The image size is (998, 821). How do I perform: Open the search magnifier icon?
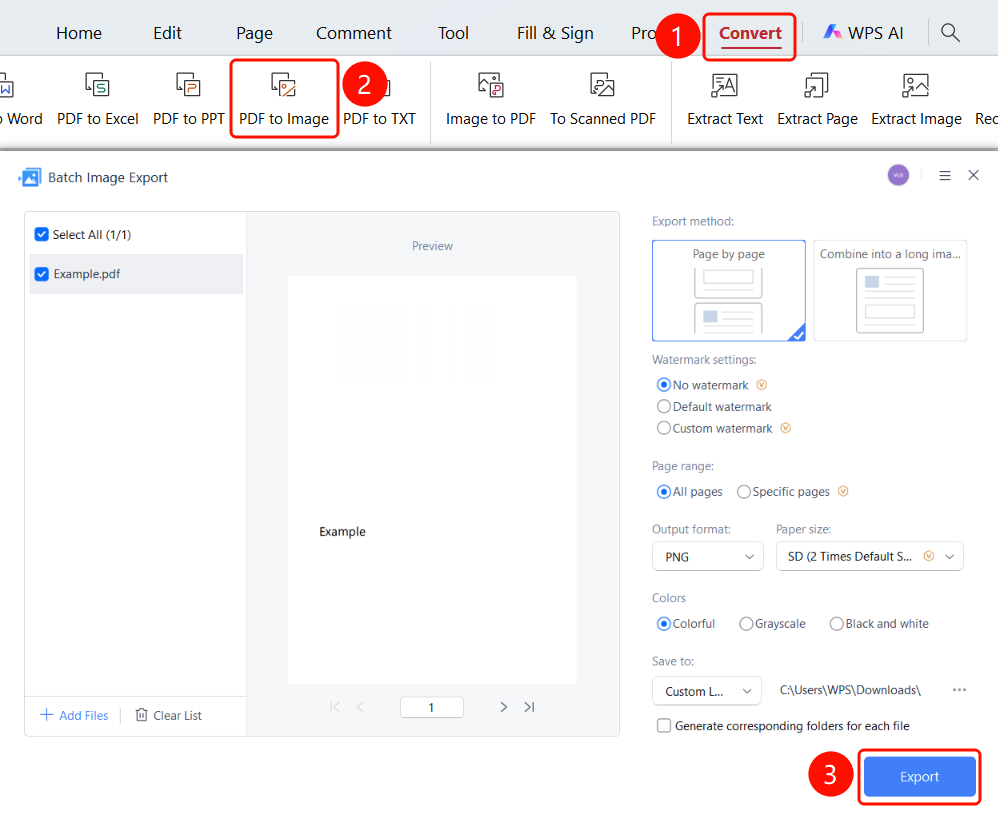pyautogui.click(x=950, y=32)
